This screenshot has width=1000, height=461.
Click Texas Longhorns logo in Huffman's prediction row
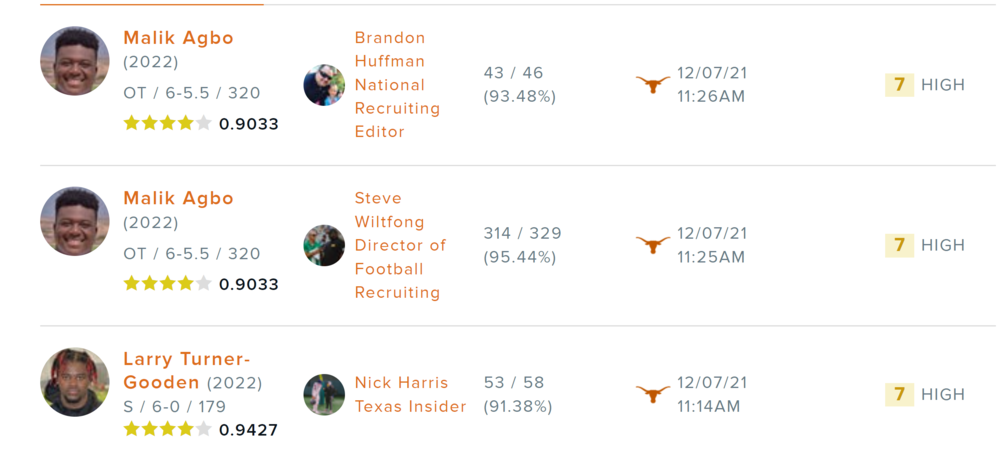pyautogui.click(x=653, y=85)
